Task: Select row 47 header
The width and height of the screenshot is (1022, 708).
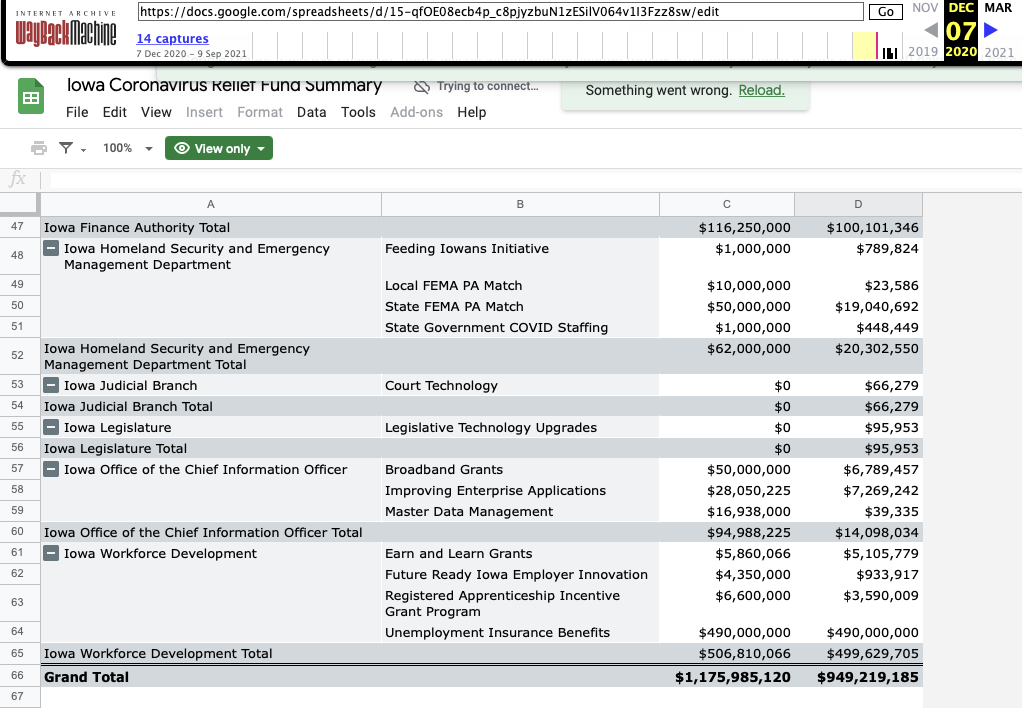Action: (x=18, y=226)
